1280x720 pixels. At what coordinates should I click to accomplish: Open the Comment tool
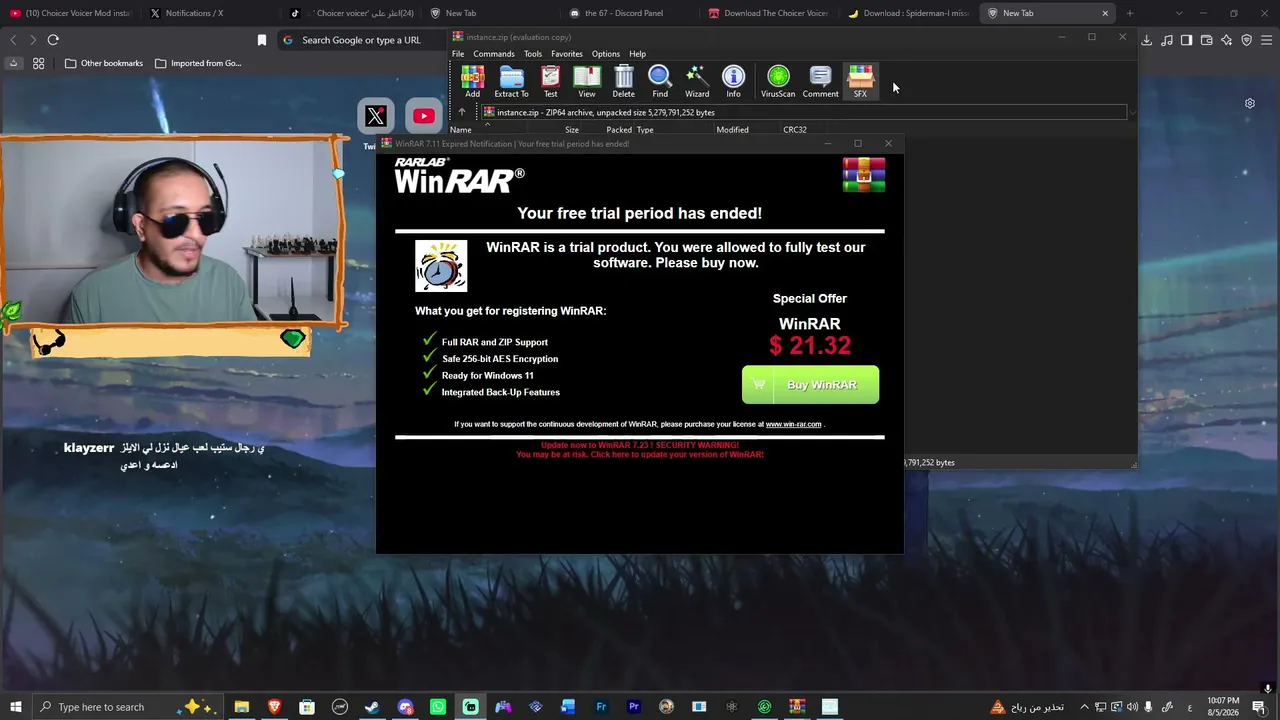pos(820,81)
